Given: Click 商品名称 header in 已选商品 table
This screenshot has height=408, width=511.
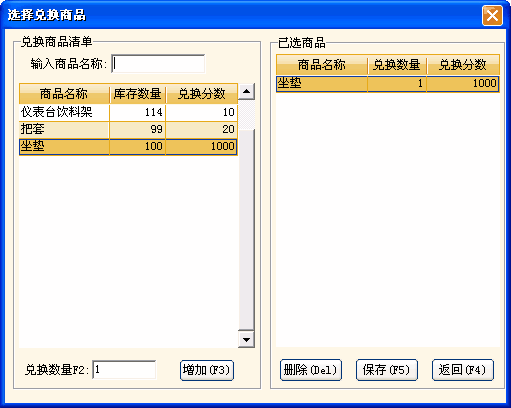Looking at the screenshot, I should point(322,65).
